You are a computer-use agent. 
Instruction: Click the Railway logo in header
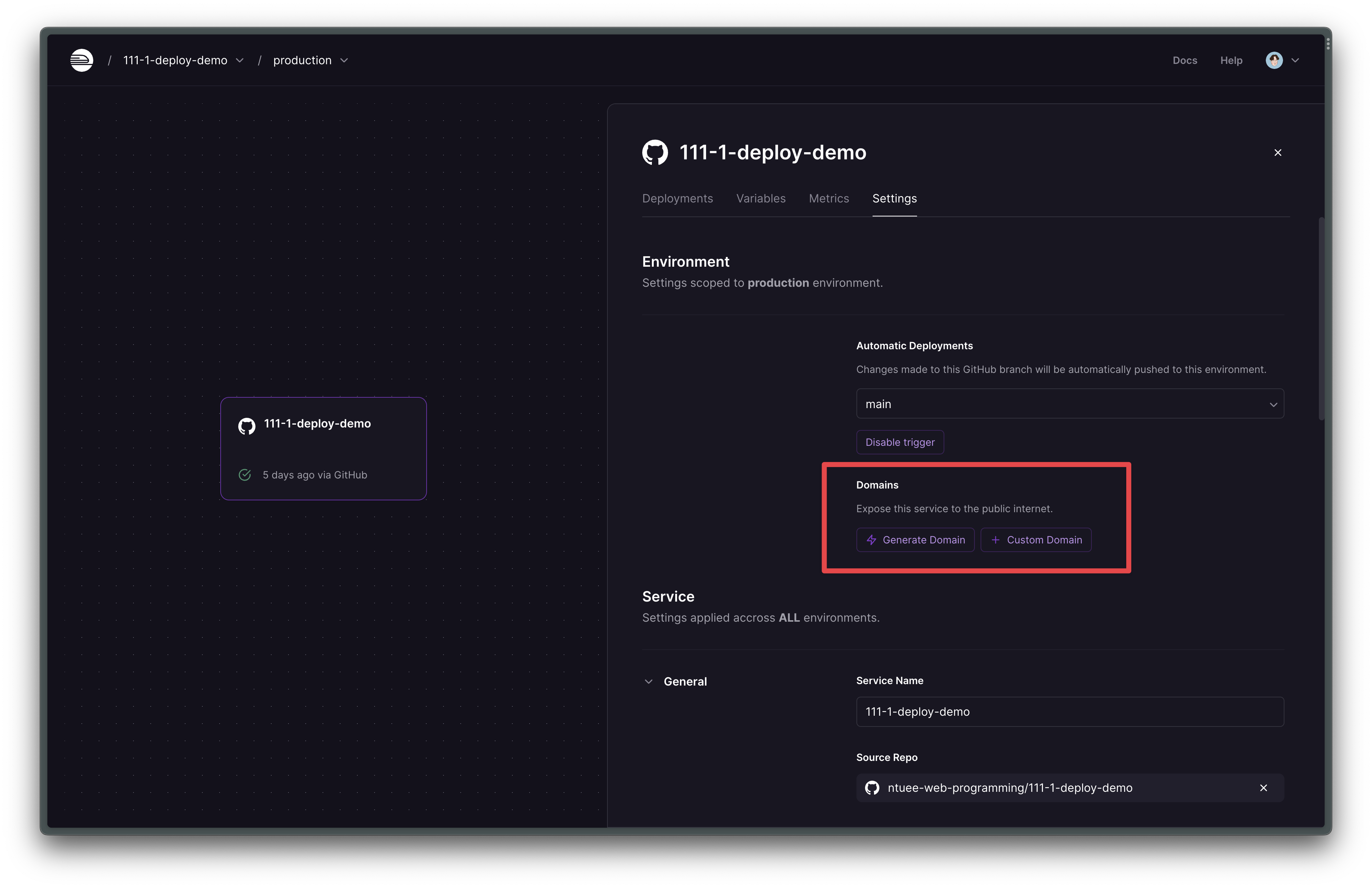[x=81, y=60]
